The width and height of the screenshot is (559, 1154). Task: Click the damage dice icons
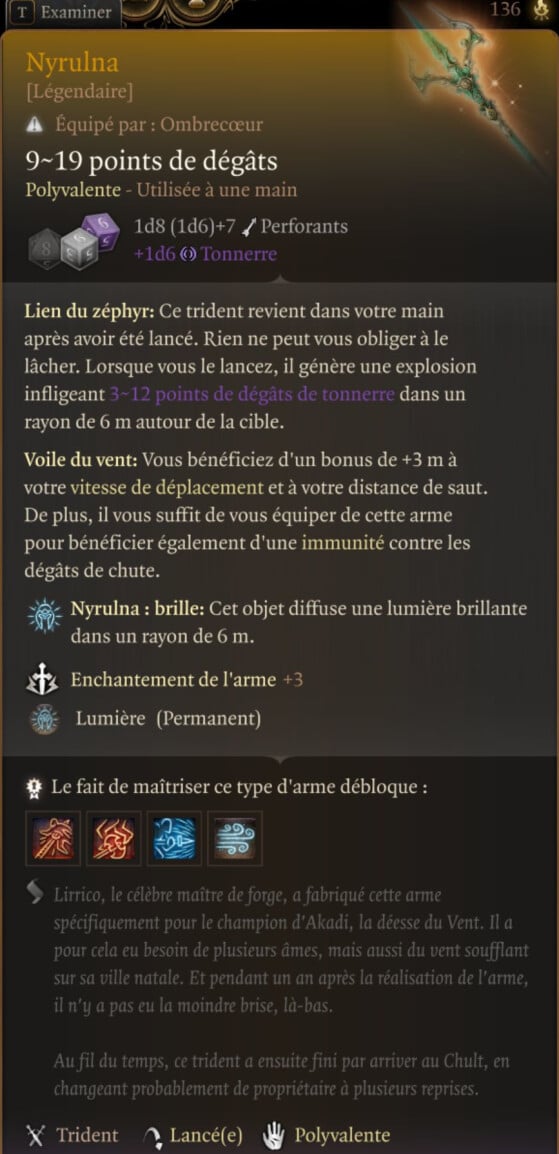tap(74, 239)
